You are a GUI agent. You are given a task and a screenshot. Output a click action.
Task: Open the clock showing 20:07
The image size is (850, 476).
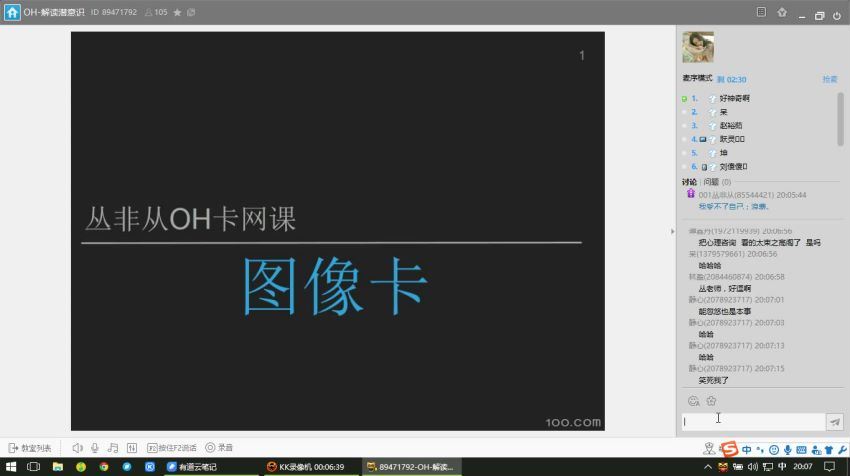(803, 467)
